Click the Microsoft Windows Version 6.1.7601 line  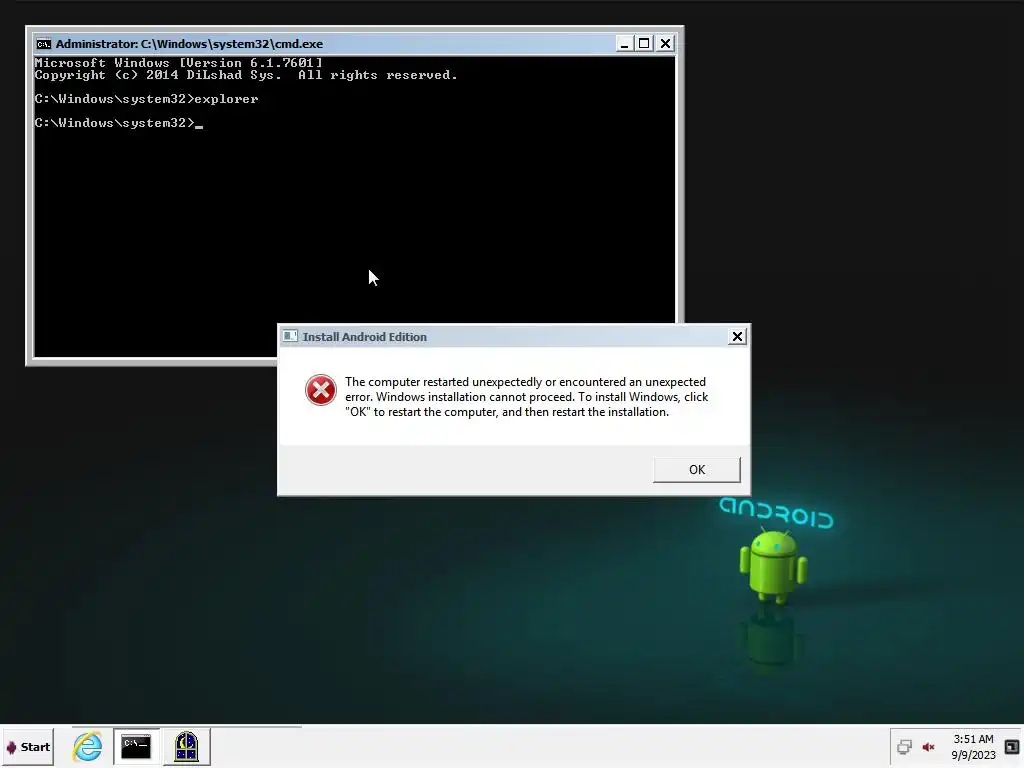[x=178, y=63]
